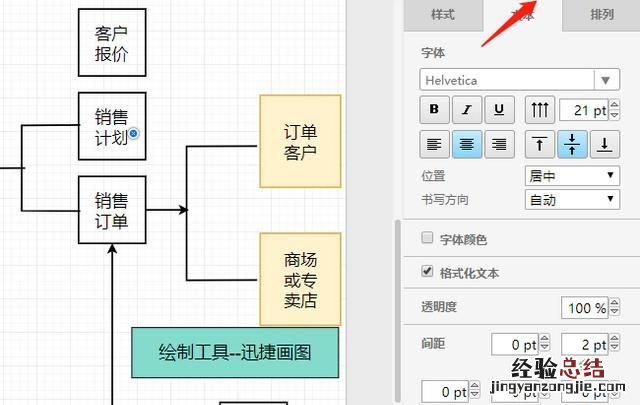Increase font size with up stepper
This screenshot has height=405, width=640.
coord(615,105)
